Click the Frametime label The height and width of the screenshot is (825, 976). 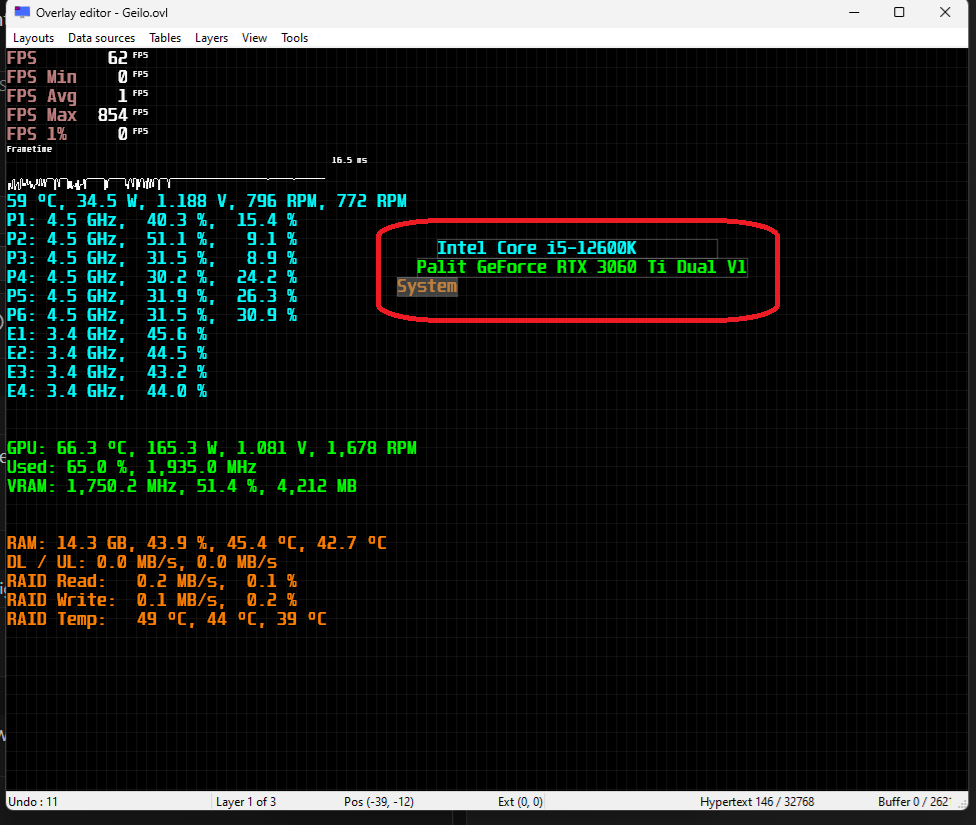click(x=29, y=149)
